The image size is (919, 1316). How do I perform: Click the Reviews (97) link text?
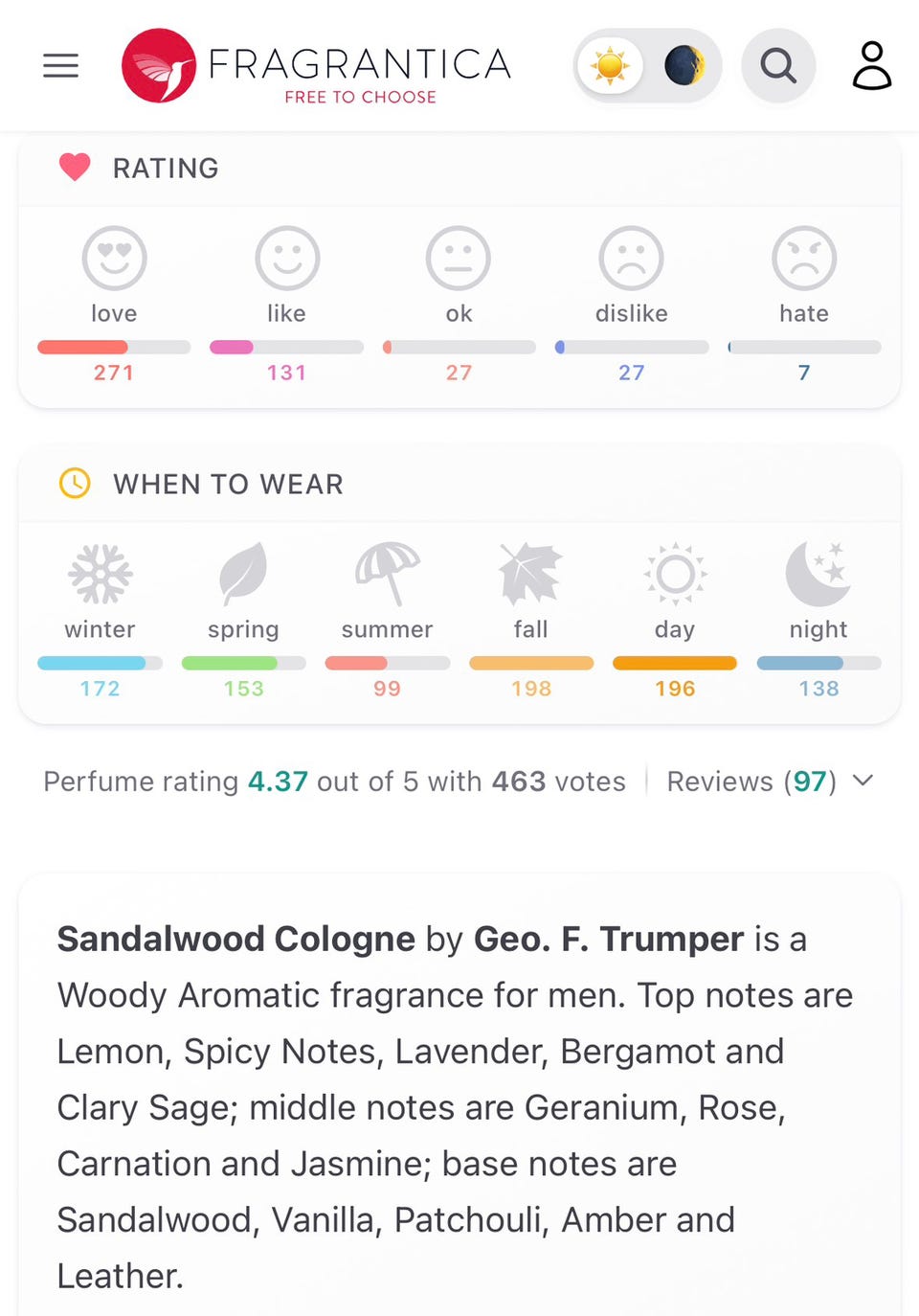751,782
